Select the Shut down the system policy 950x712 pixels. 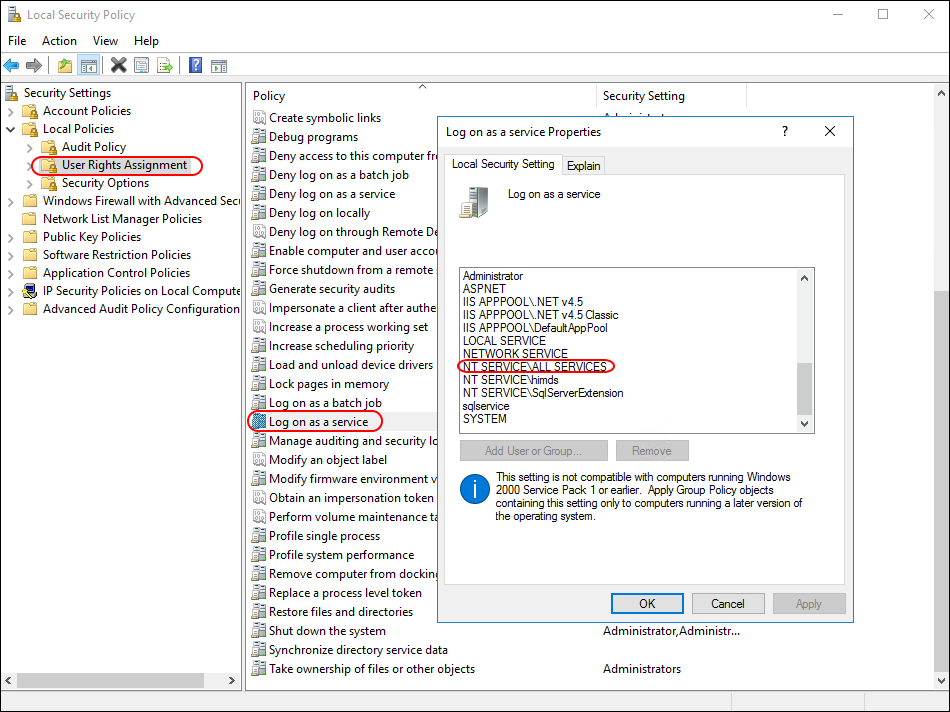coord(327,631)
